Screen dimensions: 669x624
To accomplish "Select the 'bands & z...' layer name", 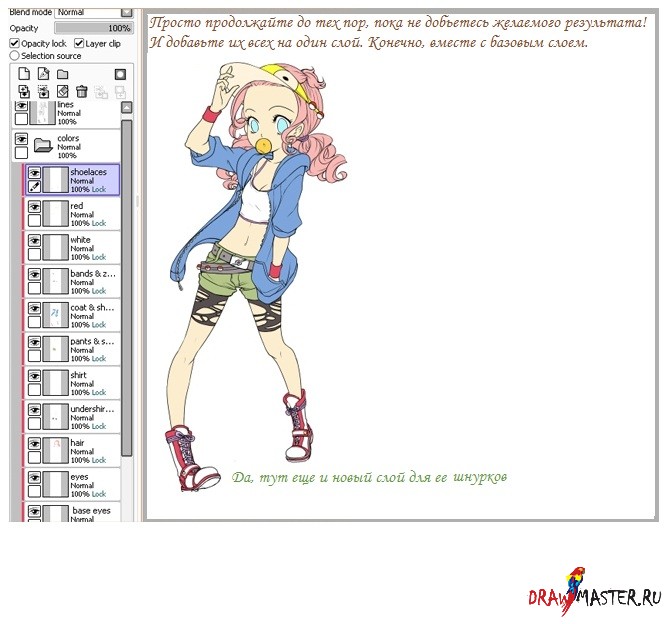I will click(93, 273).
